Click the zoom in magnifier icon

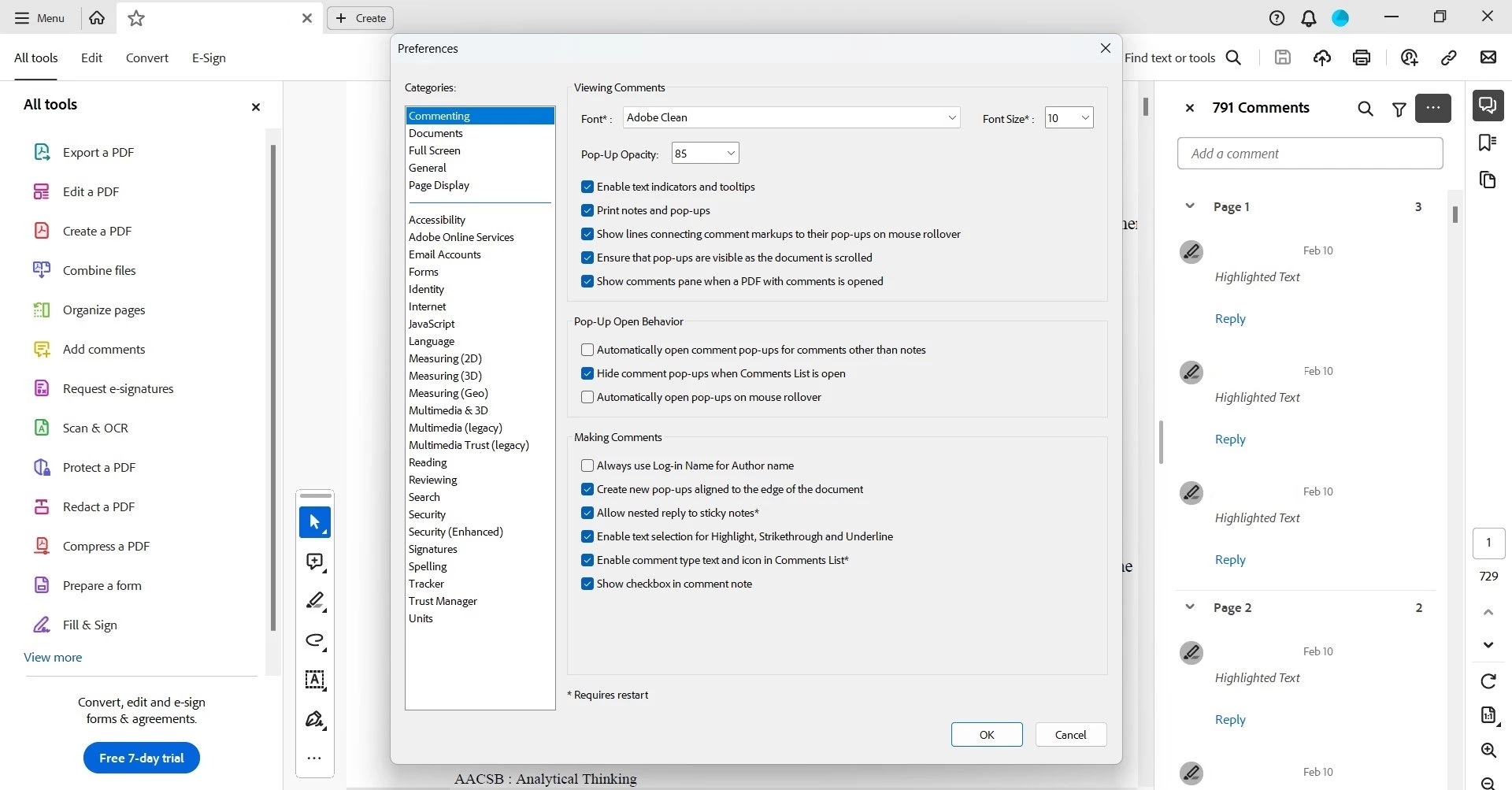coord(1488,750)
